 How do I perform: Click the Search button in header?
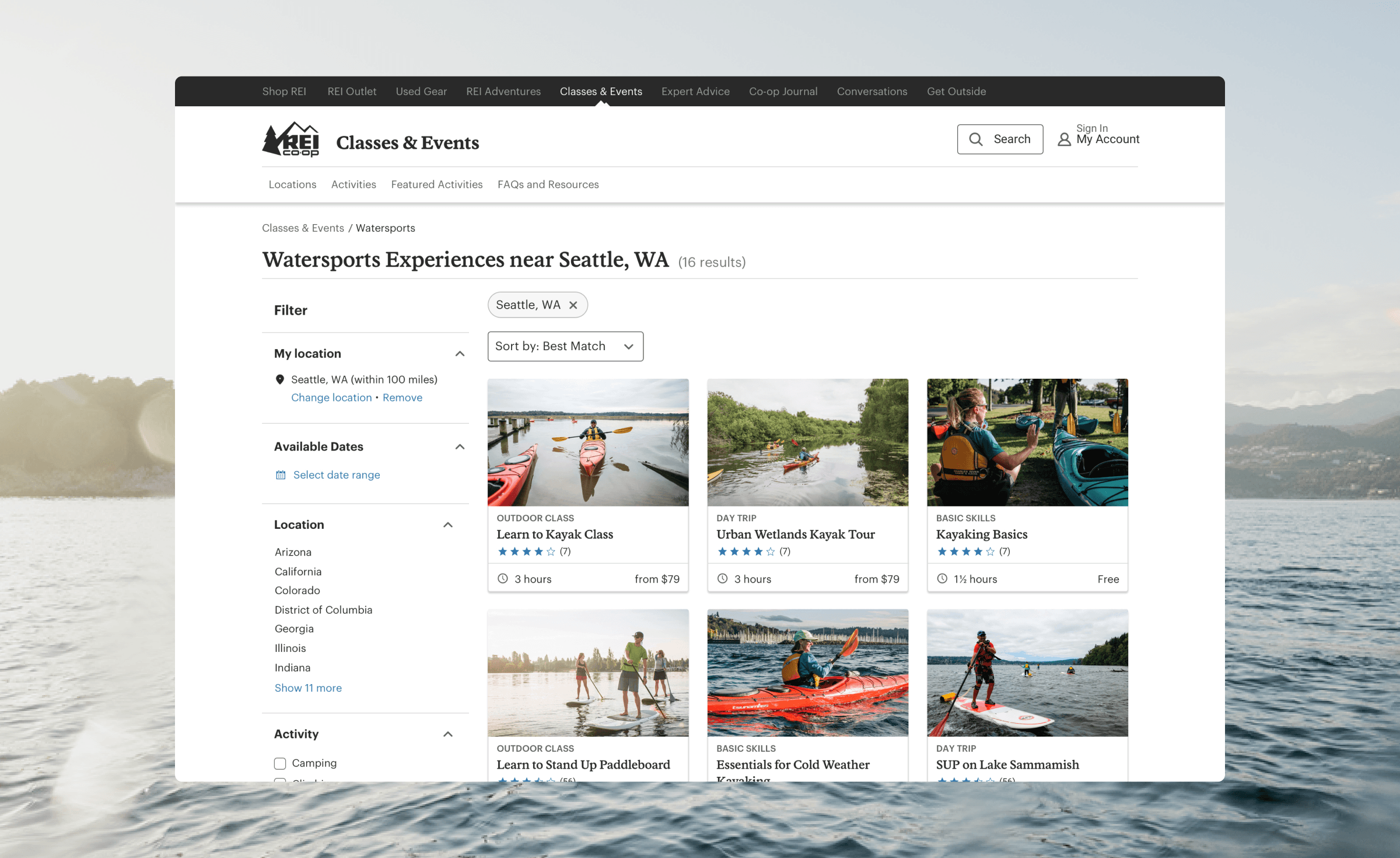pyautogui.click(x=1000, y=139)
